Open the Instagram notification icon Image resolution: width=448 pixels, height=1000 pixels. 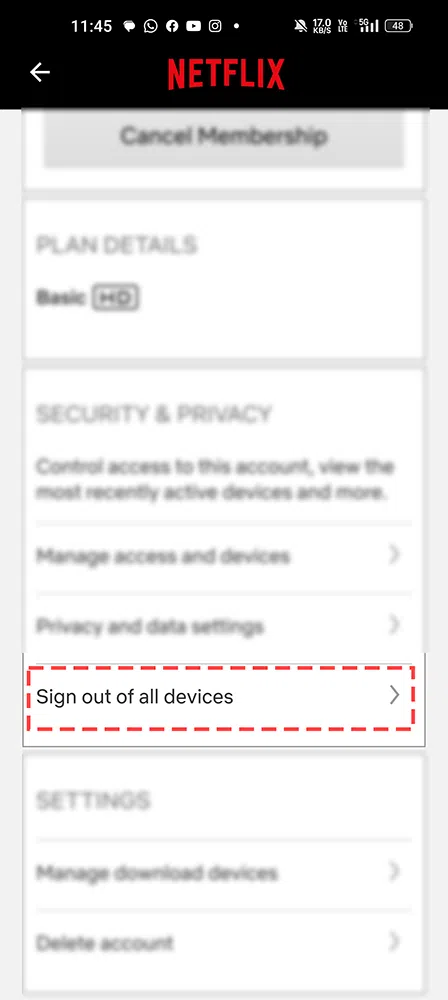pos(216,26)
